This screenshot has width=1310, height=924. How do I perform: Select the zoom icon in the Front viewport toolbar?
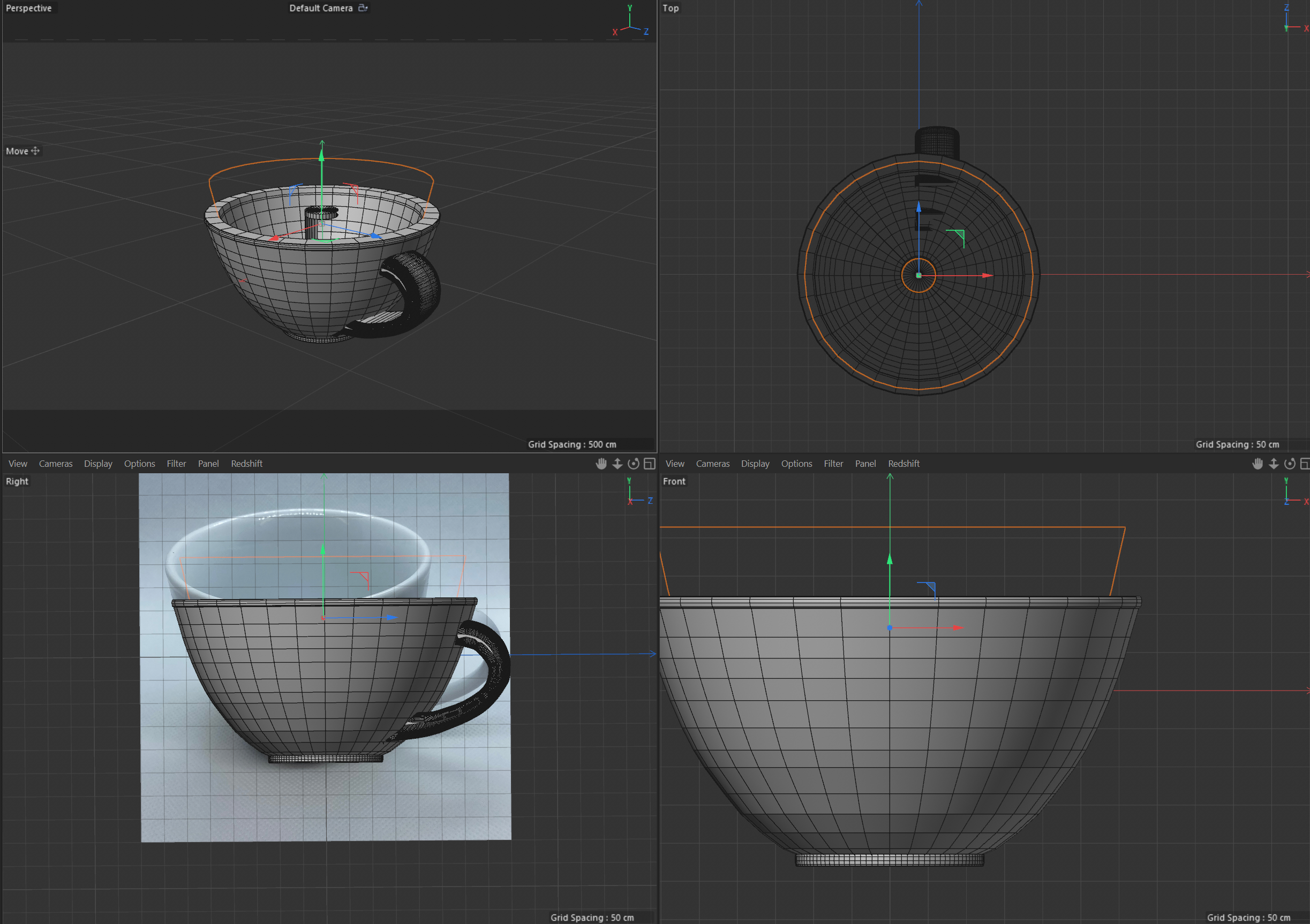pos(1274,464)
